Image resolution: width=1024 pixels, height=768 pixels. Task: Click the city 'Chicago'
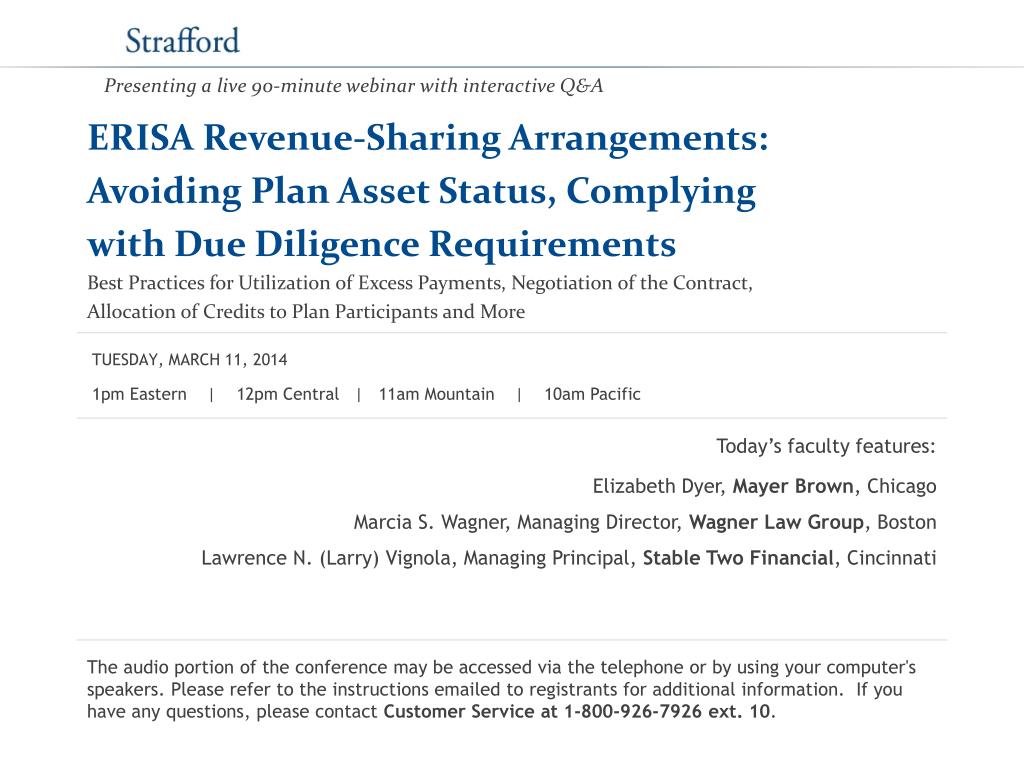[902, 487]
